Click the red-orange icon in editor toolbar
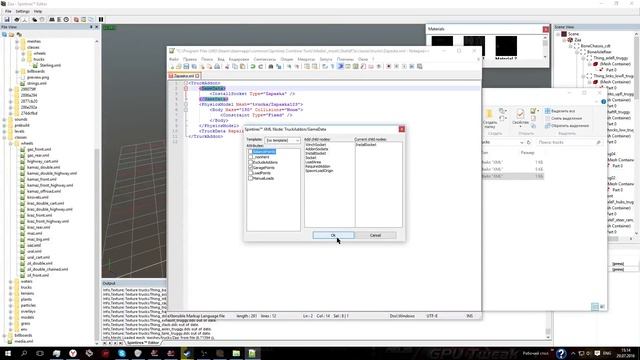This screenshot has width=640, height=360. click(76, 20)
